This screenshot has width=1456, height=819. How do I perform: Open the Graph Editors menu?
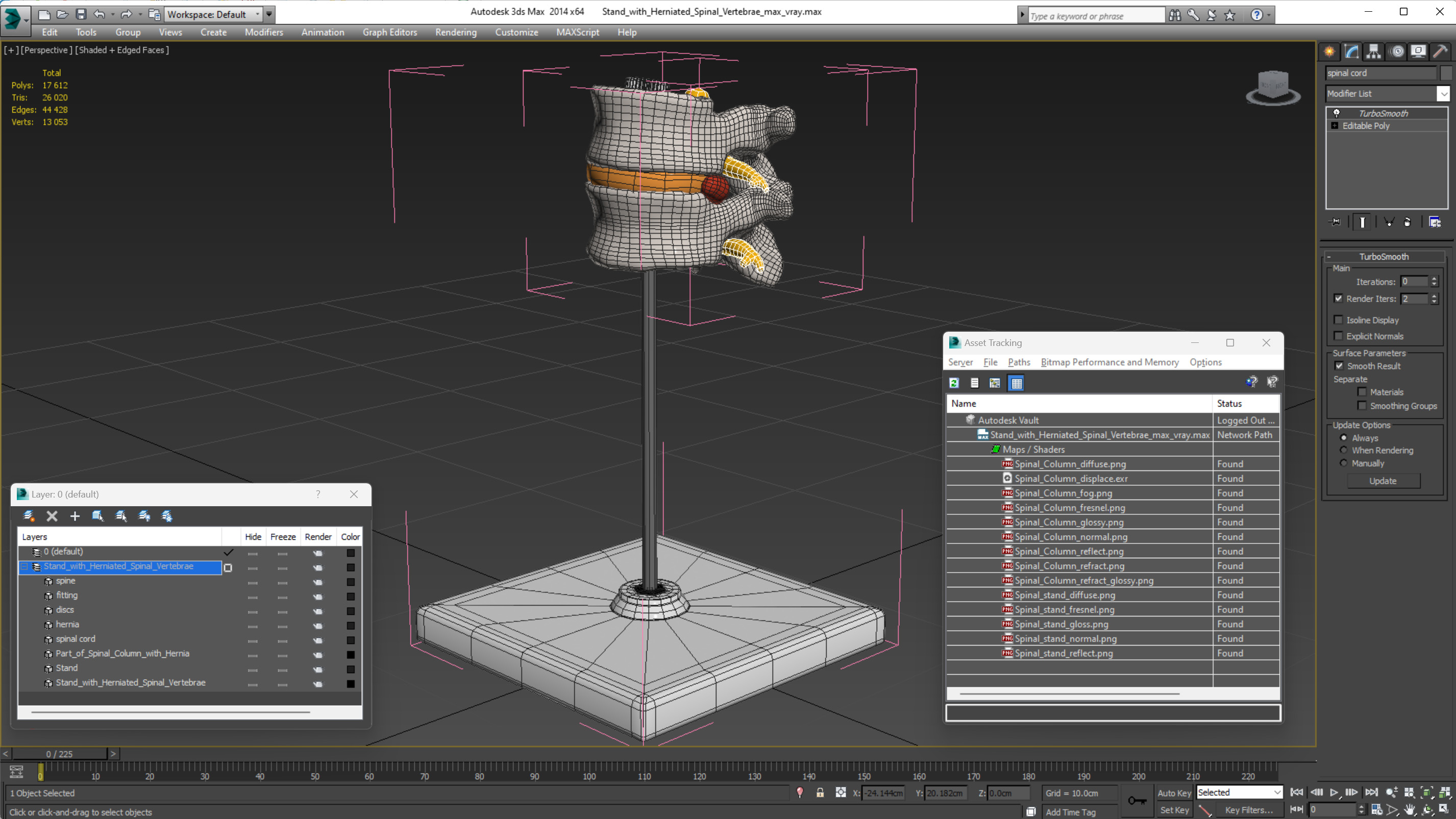389,32
